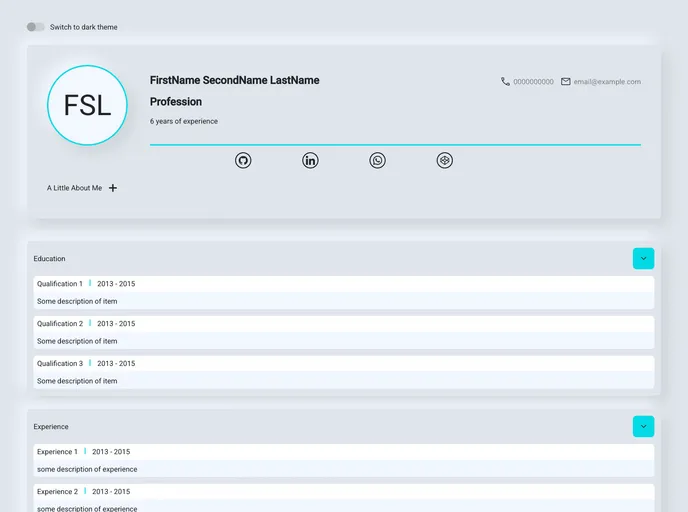Open the LinkedIn profile icon

(x=310, y=160)
